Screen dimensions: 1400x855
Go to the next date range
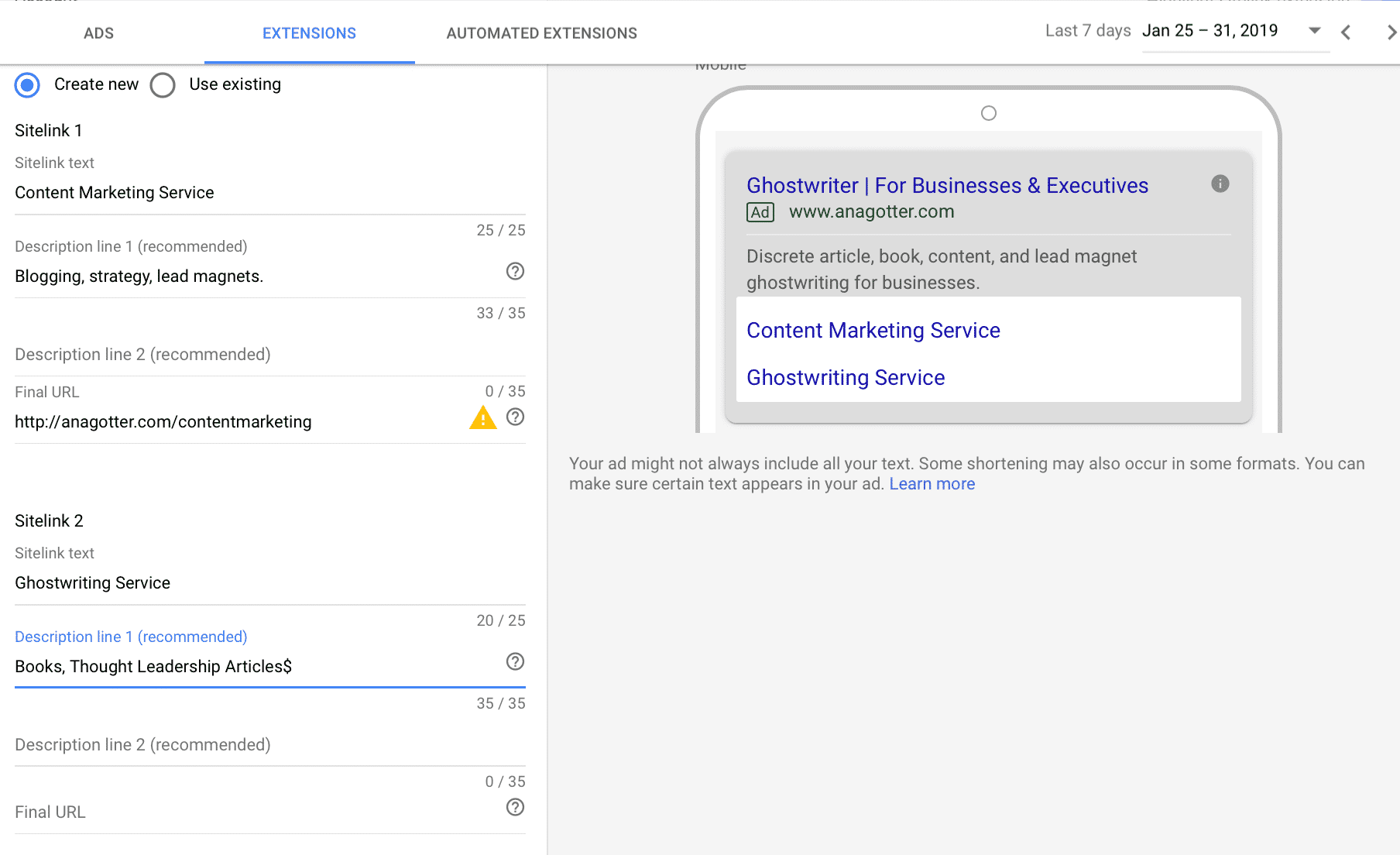pos(1391,32)
